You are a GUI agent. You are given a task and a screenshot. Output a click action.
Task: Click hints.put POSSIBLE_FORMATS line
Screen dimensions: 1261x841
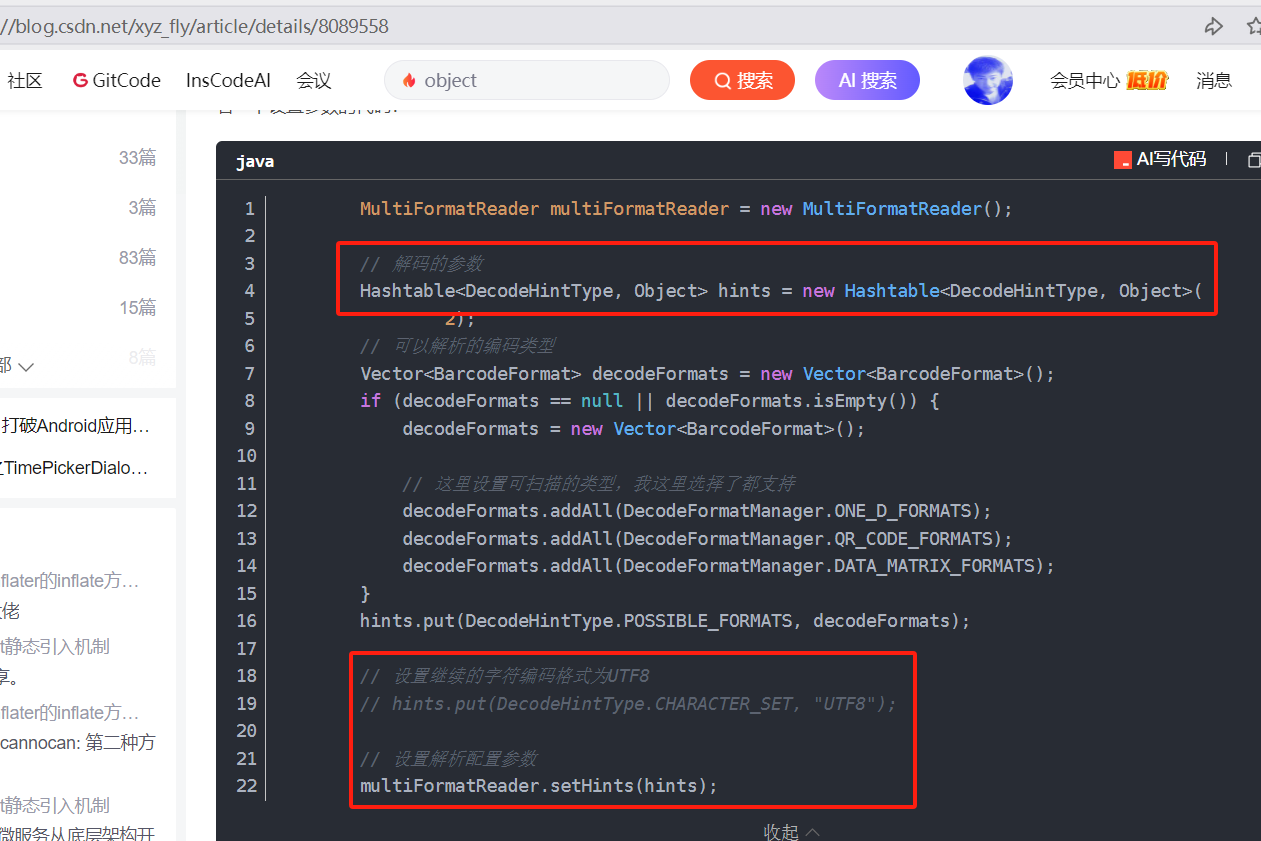coord(665,621)
